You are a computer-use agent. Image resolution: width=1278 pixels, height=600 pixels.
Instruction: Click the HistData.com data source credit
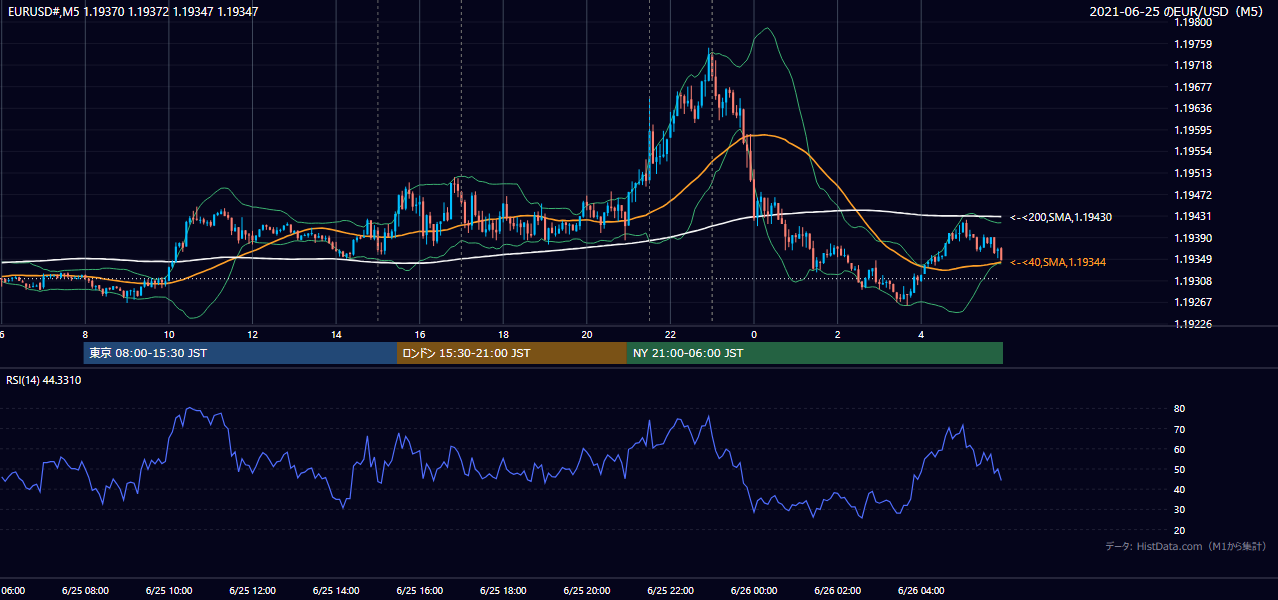click(1185, 546)
